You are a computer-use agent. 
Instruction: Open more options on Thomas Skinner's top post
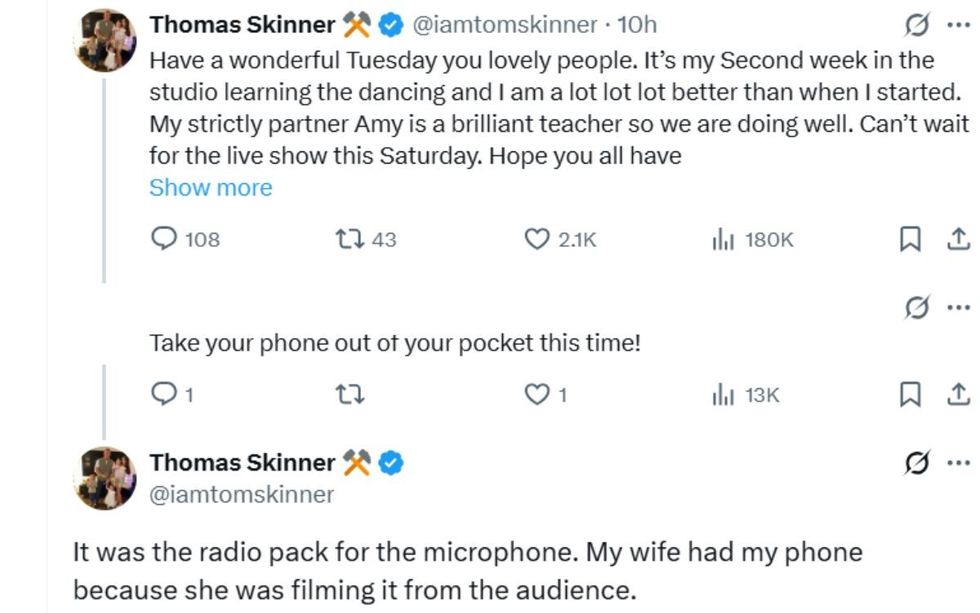coord(960,25)
